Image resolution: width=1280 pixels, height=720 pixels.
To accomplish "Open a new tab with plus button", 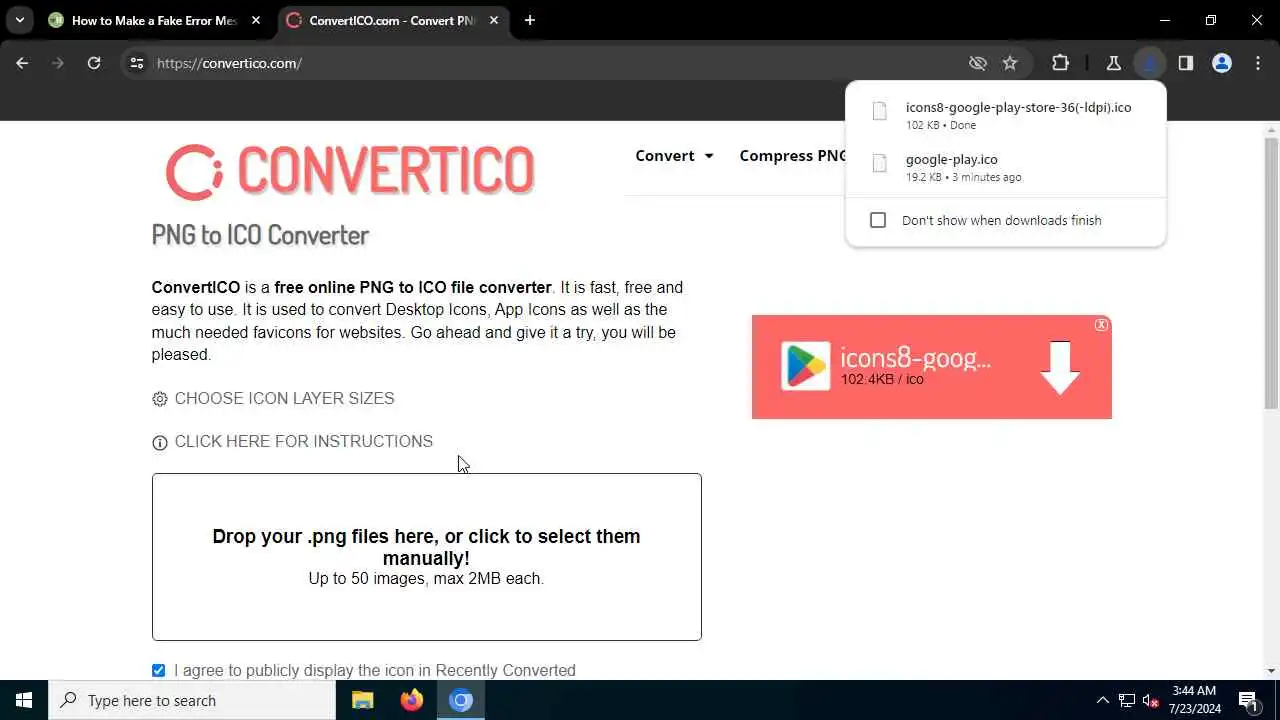I will pyautogui.click(x=530, y=20).
